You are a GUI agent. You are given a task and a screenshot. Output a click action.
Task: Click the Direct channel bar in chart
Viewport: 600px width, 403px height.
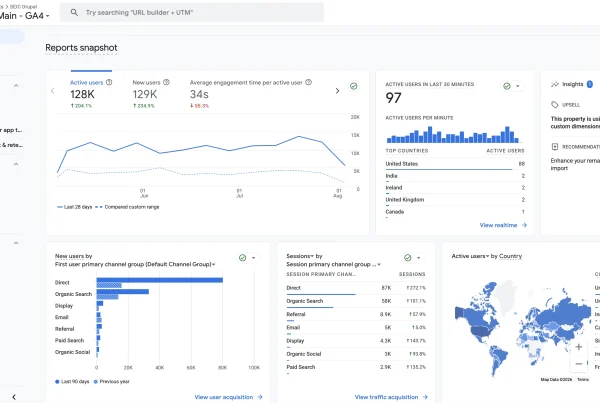click(160, 280)
